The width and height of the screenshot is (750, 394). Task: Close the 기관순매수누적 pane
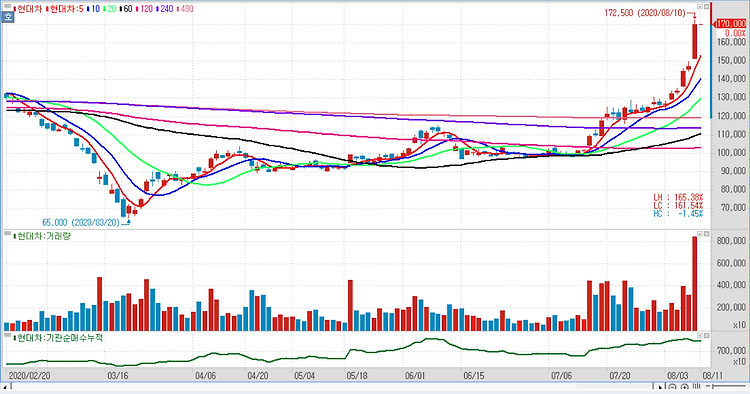706,336
